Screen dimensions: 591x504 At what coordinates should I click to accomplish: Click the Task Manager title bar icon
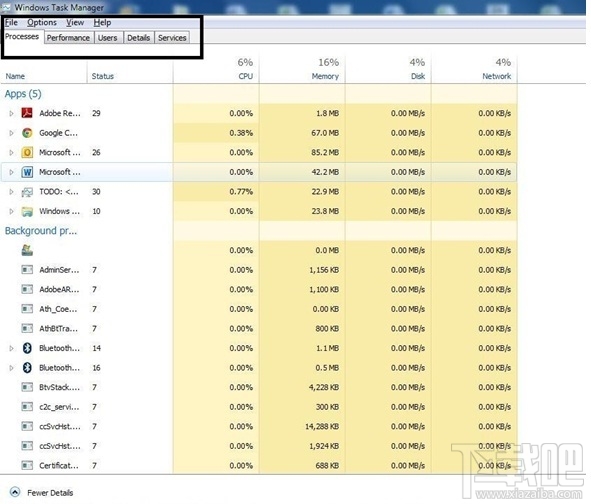pyautogui.click(x=6, y=7)
